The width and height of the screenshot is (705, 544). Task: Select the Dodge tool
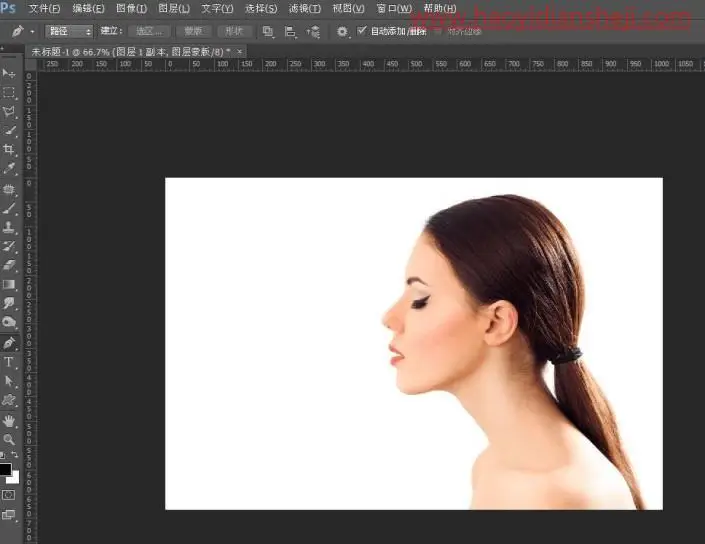9,322
